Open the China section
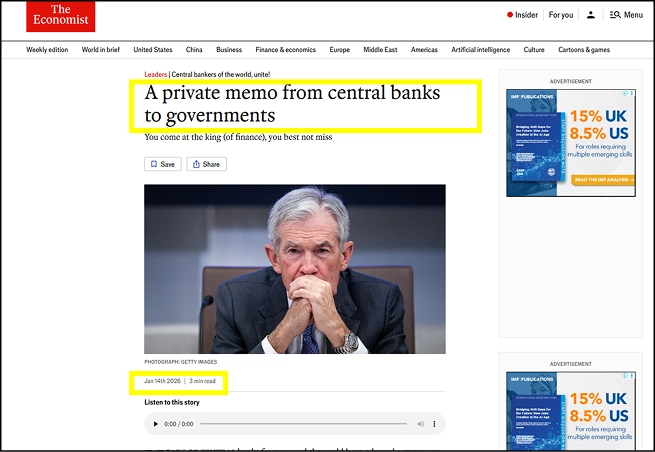This screenshot has height=452, width=655. point(194,50)
